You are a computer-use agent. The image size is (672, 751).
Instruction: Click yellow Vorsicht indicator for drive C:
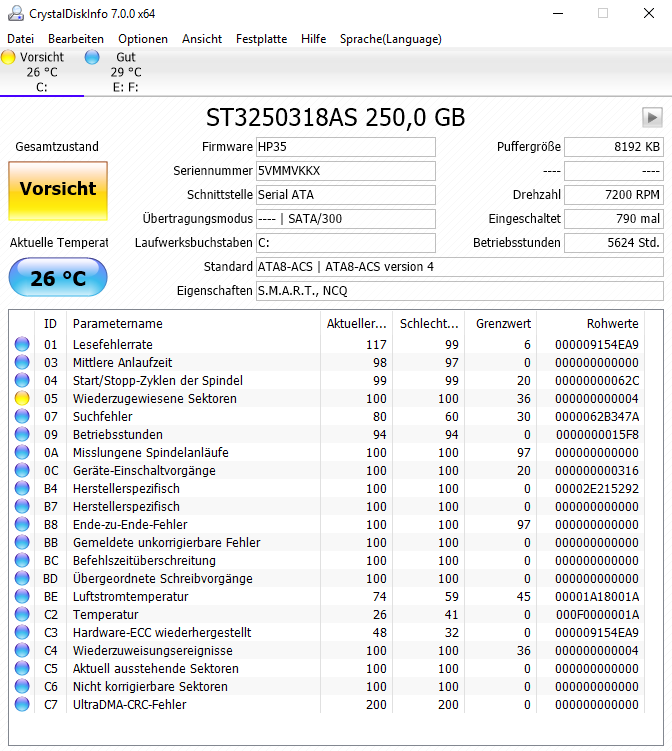click(x=8, y=57)
